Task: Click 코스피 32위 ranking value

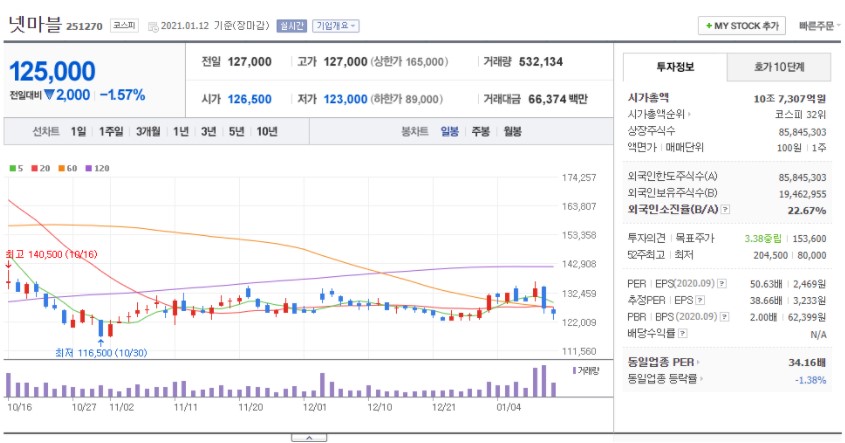Action: 801,115
